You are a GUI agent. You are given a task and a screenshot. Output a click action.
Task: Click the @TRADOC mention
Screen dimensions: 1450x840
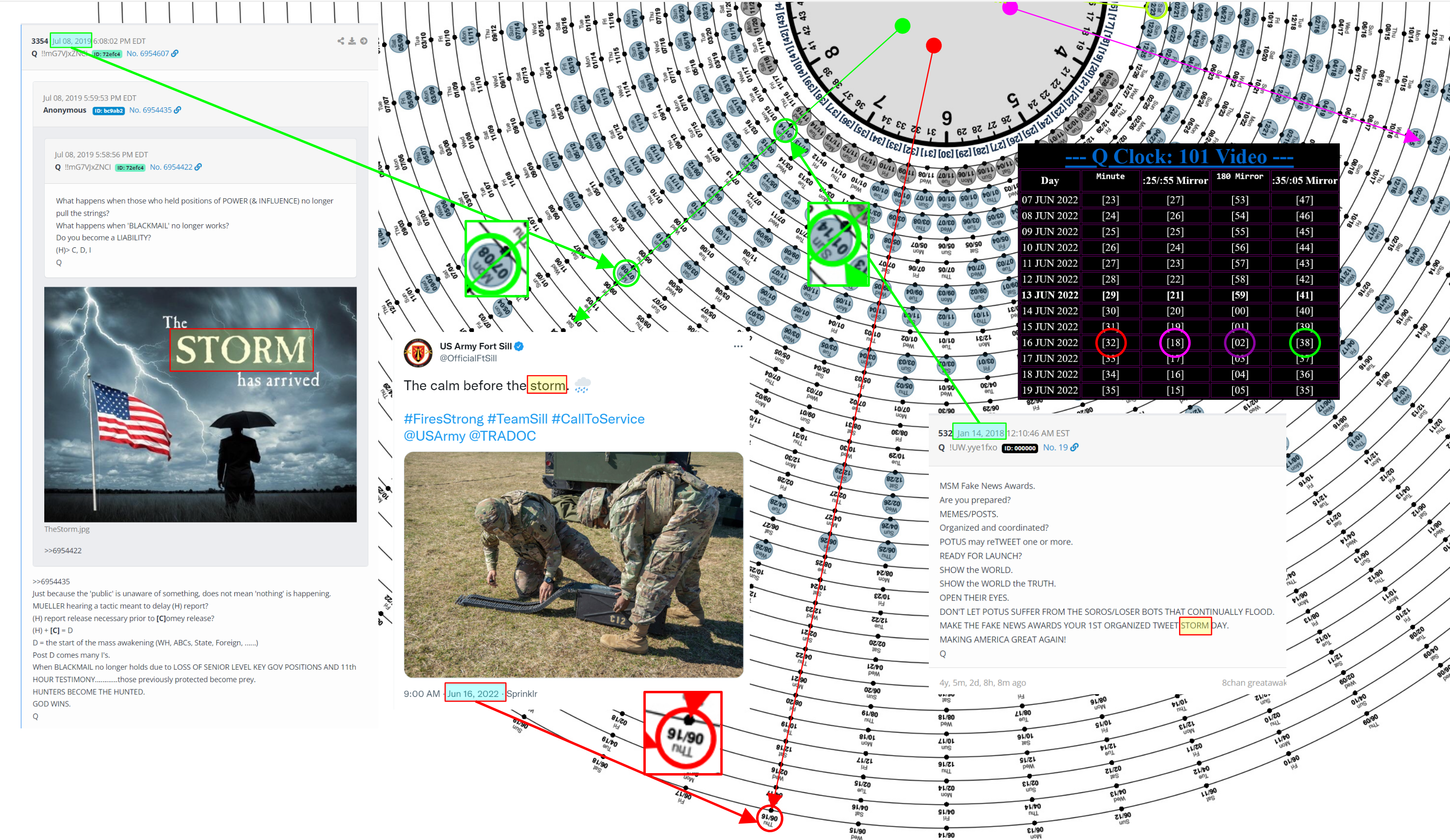[502, 436]
